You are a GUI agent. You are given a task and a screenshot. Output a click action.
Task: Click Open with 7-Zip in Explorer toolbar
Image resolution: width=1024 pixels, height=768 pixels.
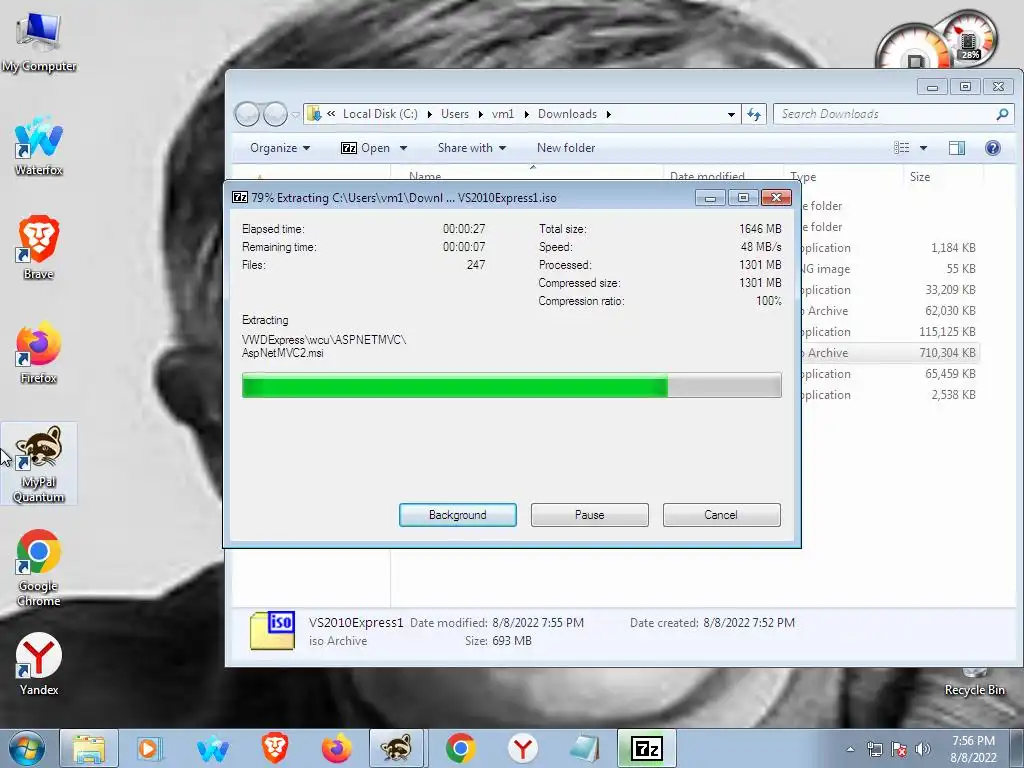366,148
